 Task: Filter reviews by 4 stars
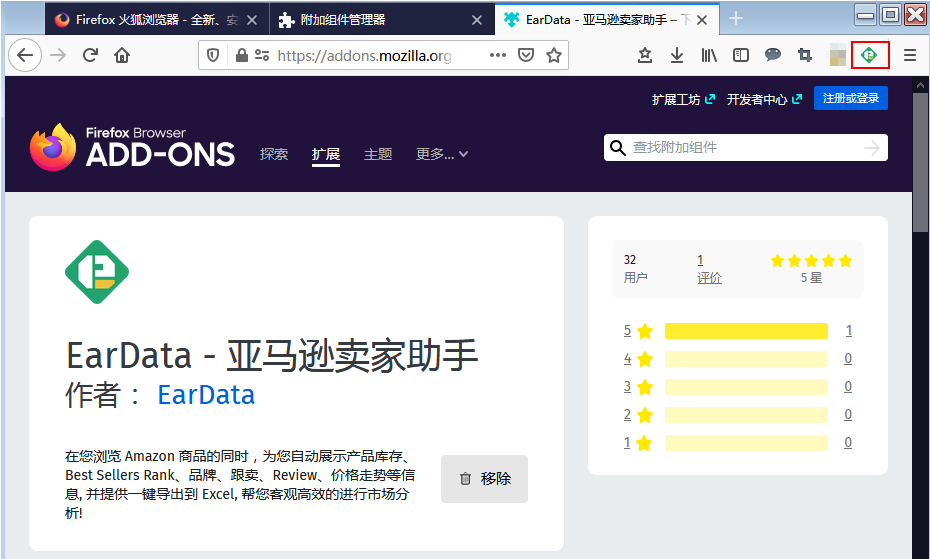click(x=638, y=358)
